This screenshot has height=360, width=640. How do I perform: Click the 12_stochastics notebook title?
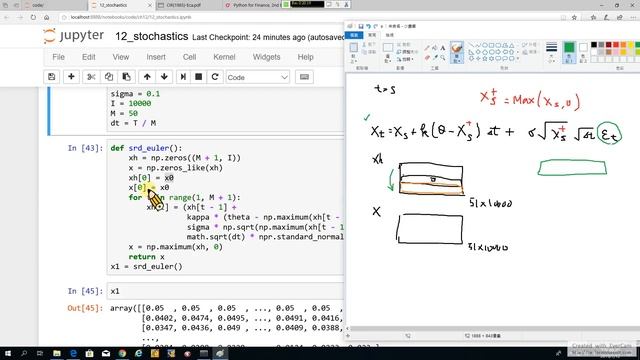(151, 36)
